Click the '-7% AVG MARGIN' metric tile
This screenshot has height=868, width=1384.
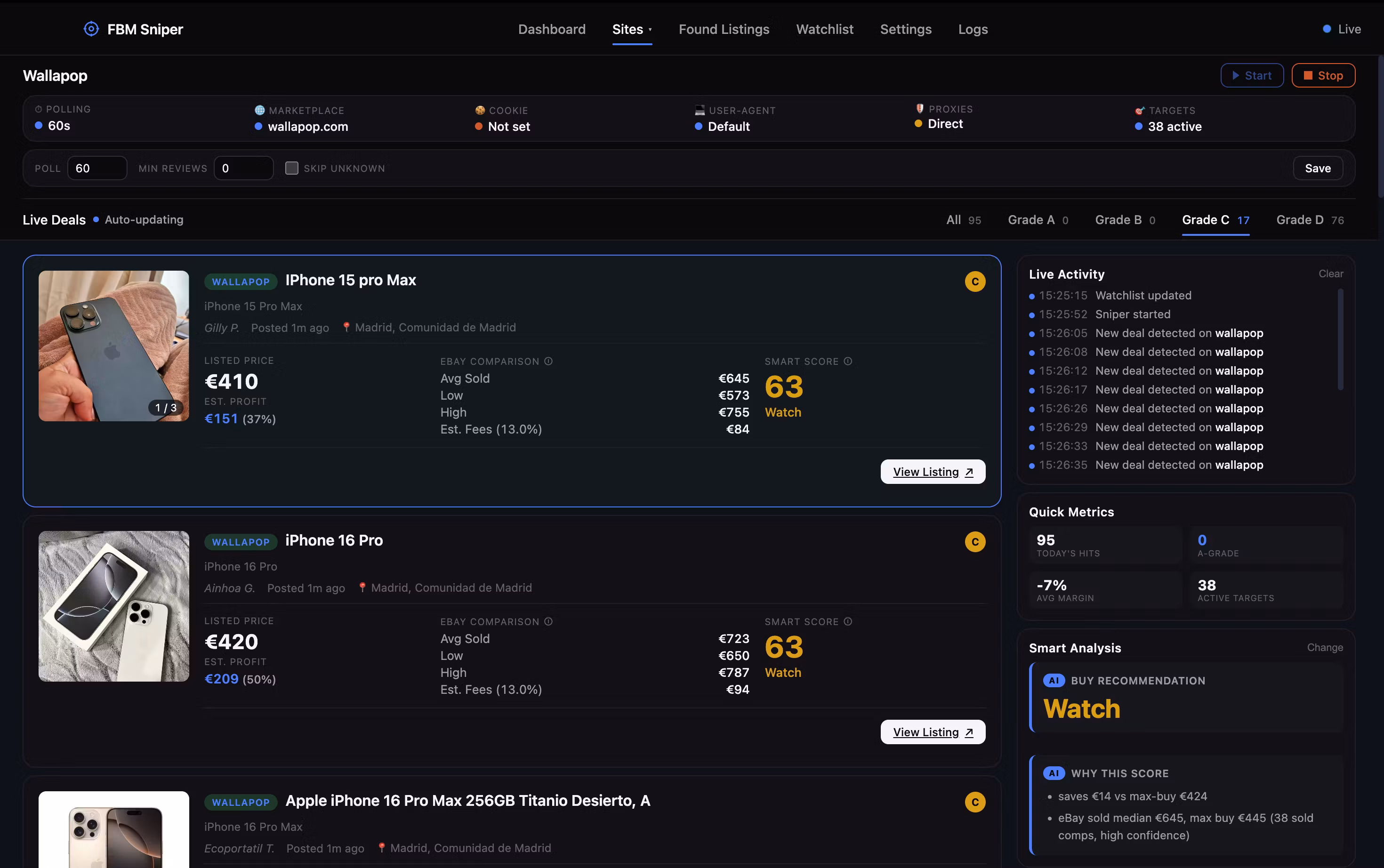point(1105,590)
